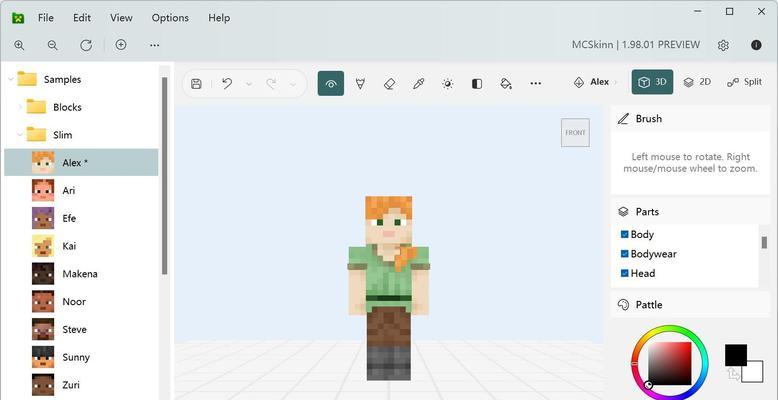This screenshot has height=400, width=778.
Task: Switch to 2D view mode
Action: 697,82
